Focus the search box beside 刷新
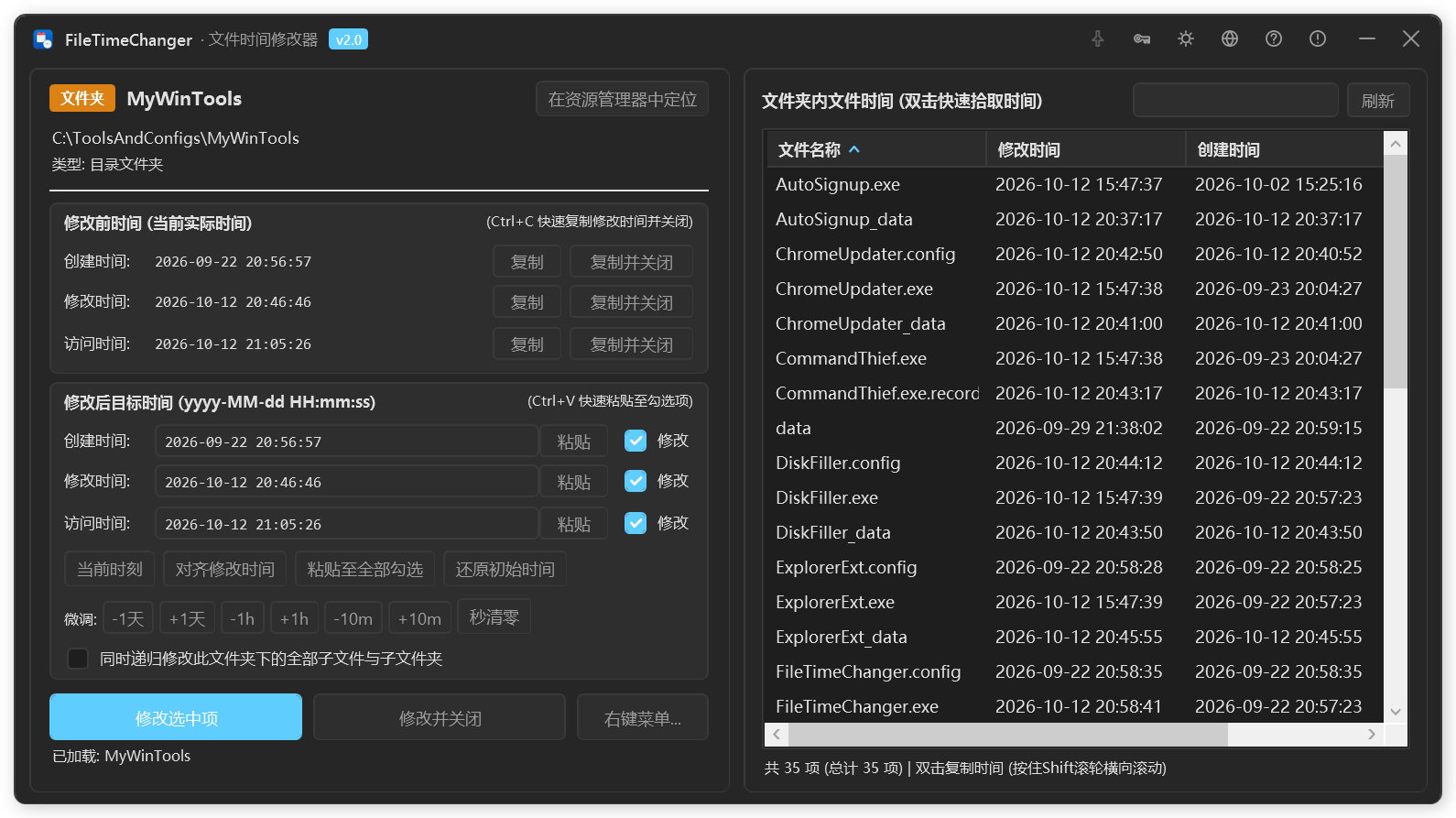 (x=1236, y=101)
